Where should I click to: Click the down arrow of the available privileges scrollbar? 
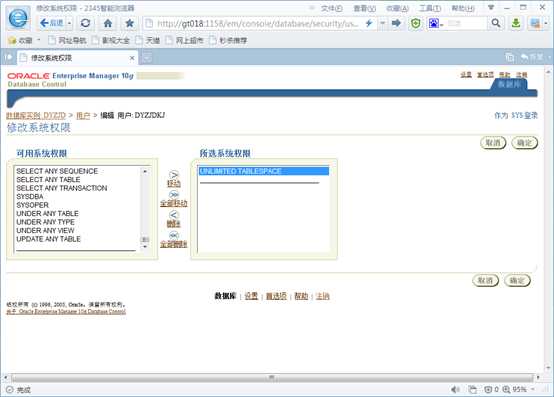point(145,247)
